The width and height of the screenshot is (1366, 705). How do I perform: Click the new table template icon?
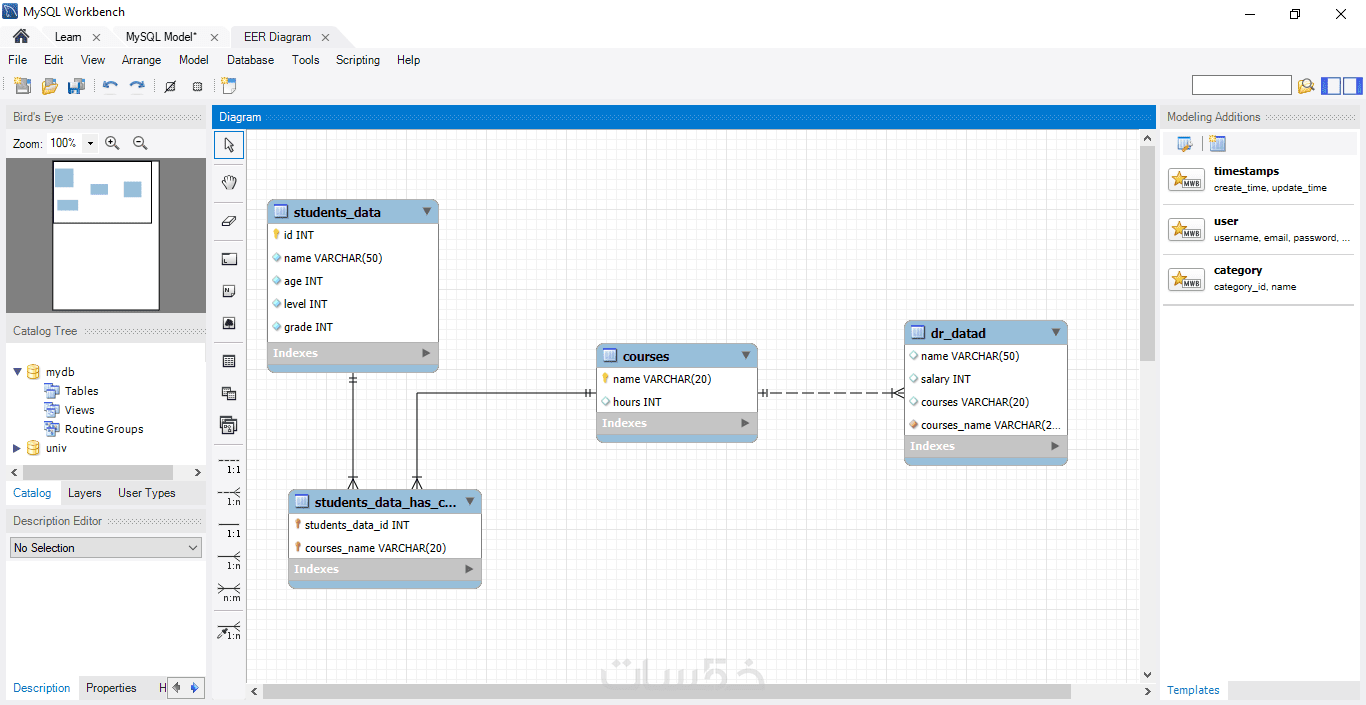1217,144
